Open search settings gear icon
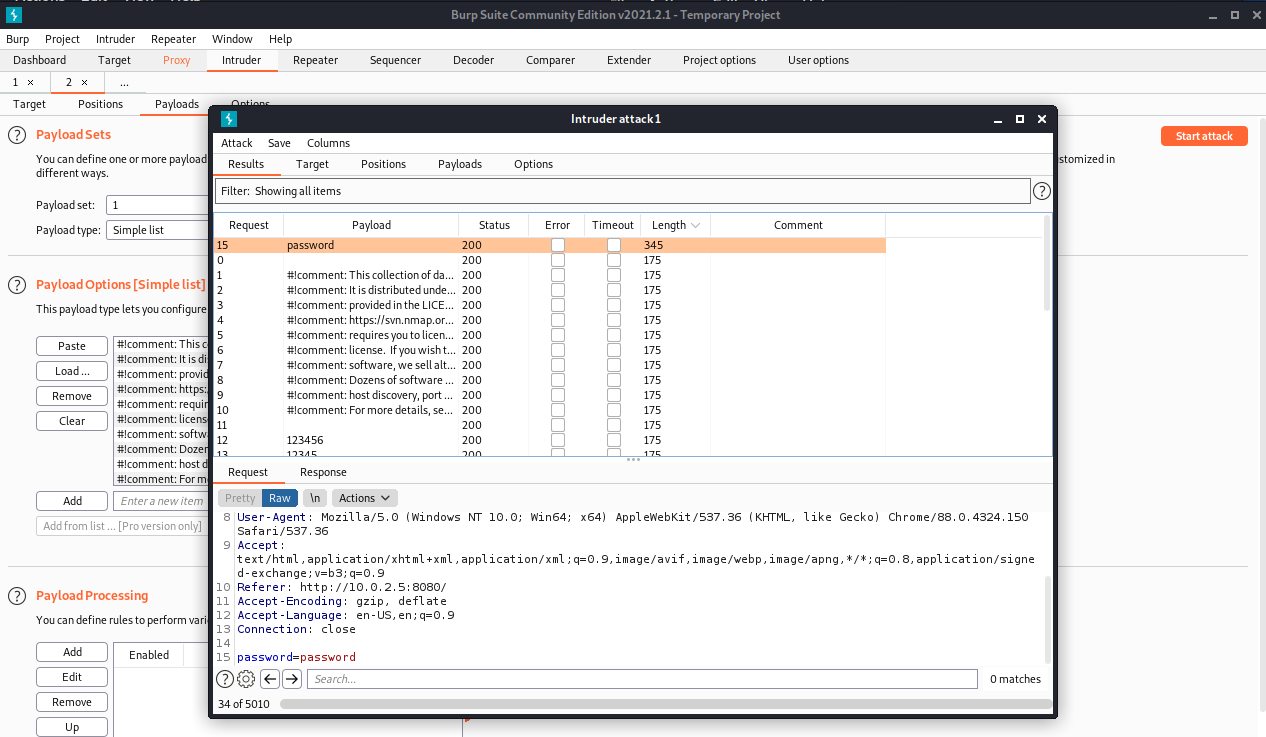The width and height of the screenshot is (1266, 737). click(x=246, y=679)
